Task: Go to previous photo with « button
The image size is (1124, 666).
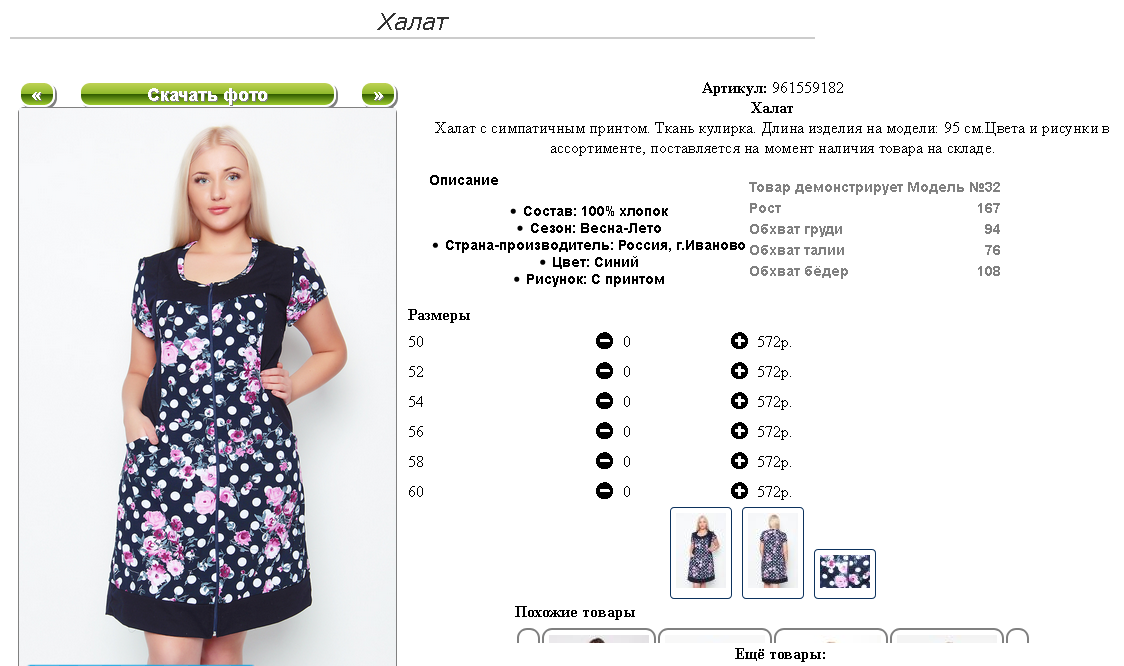Action: click(38, 95)
